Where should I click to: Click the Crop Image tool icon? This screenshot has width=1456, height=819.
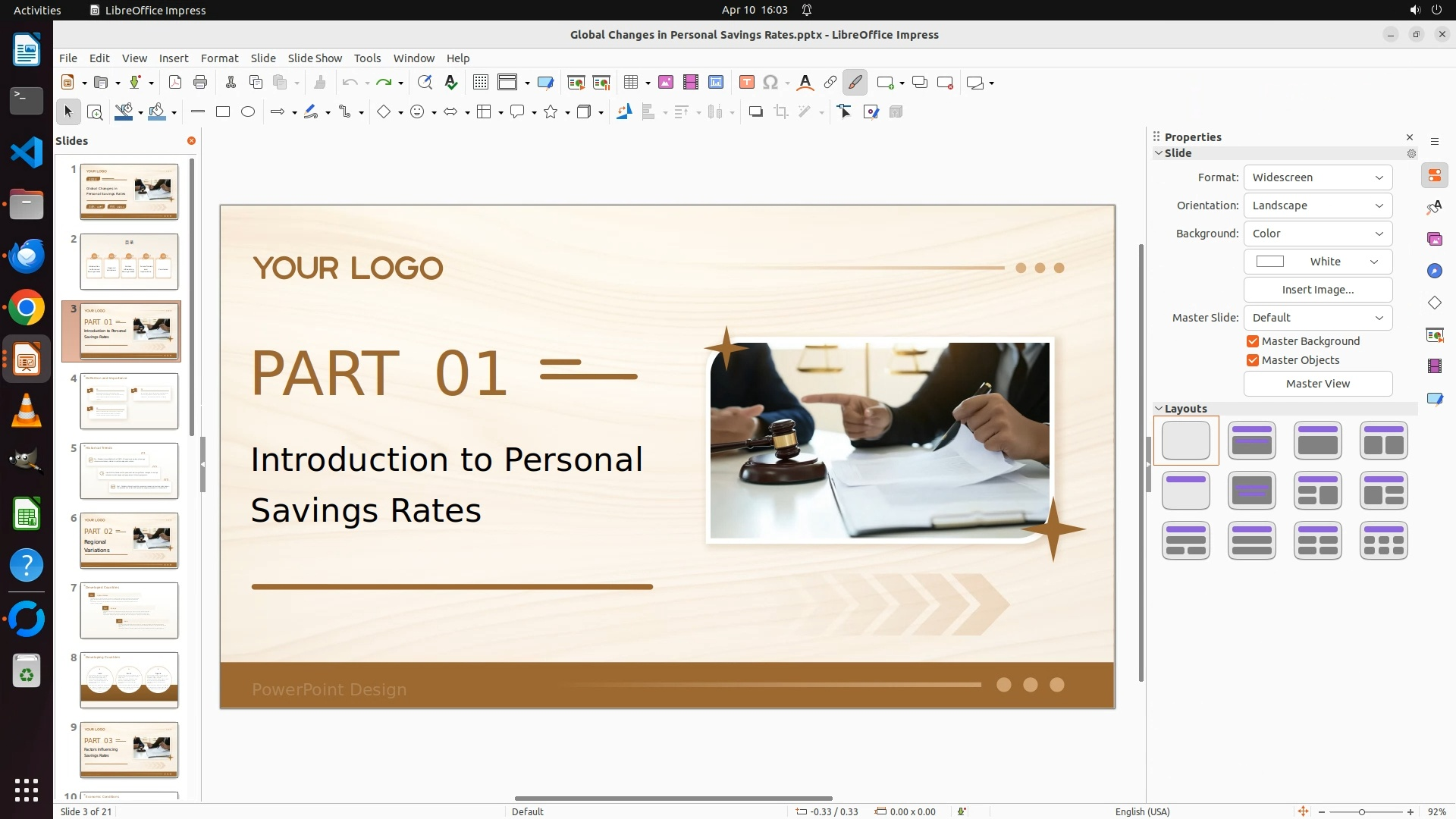pos(781,112)
